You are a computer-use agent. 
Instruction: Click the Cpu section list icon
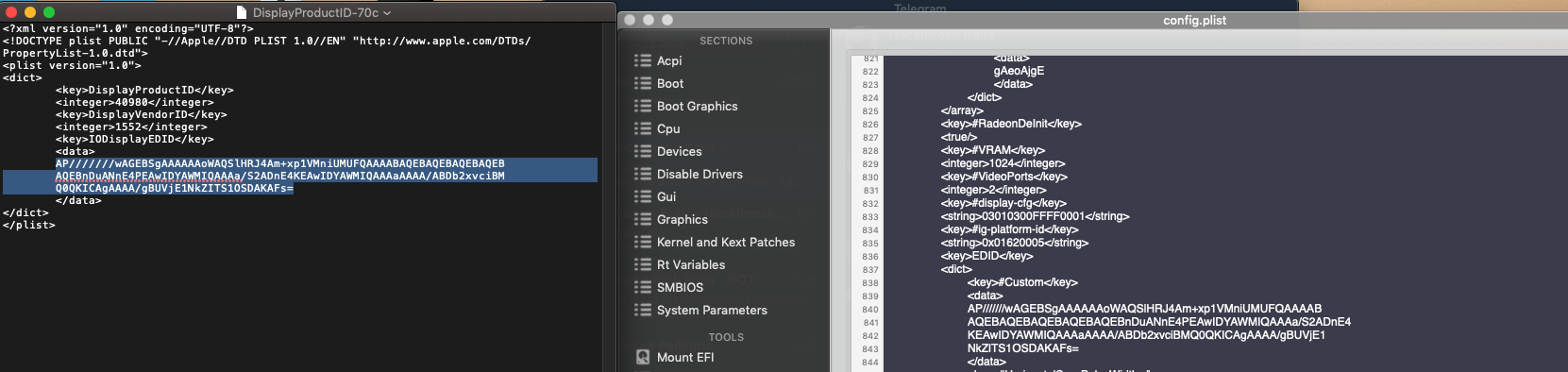(643, 128)
